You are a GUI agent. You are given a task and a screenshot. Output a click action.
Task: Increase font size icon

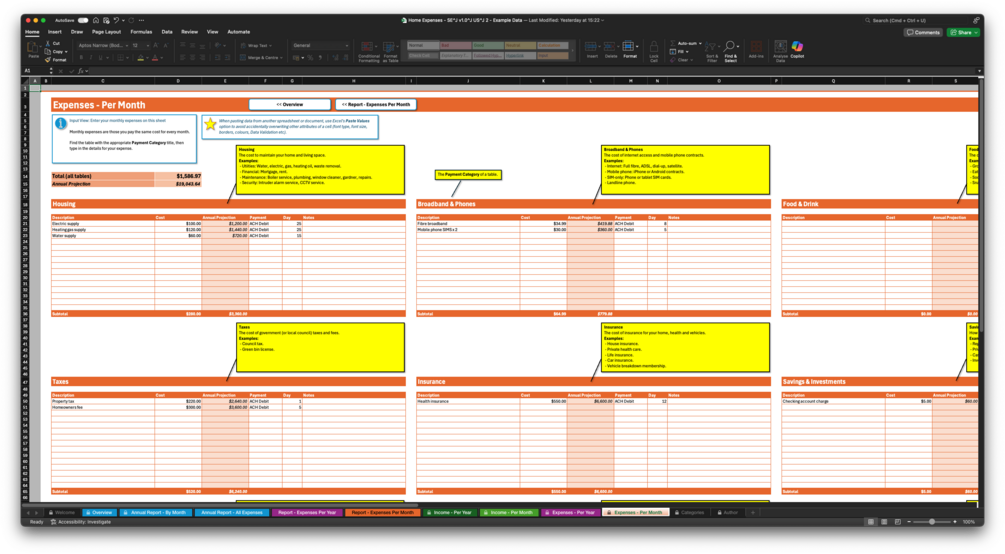156,46
